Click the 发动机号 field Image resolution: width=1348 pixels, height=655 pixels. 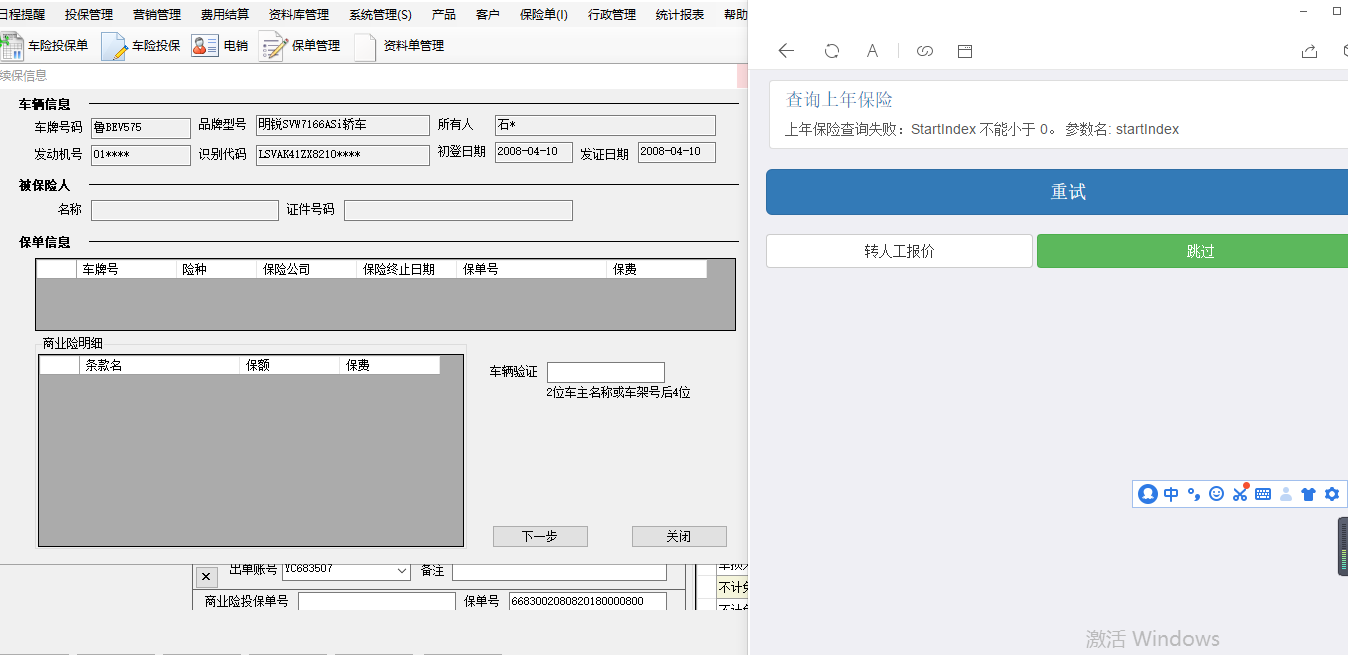point(140,155)
